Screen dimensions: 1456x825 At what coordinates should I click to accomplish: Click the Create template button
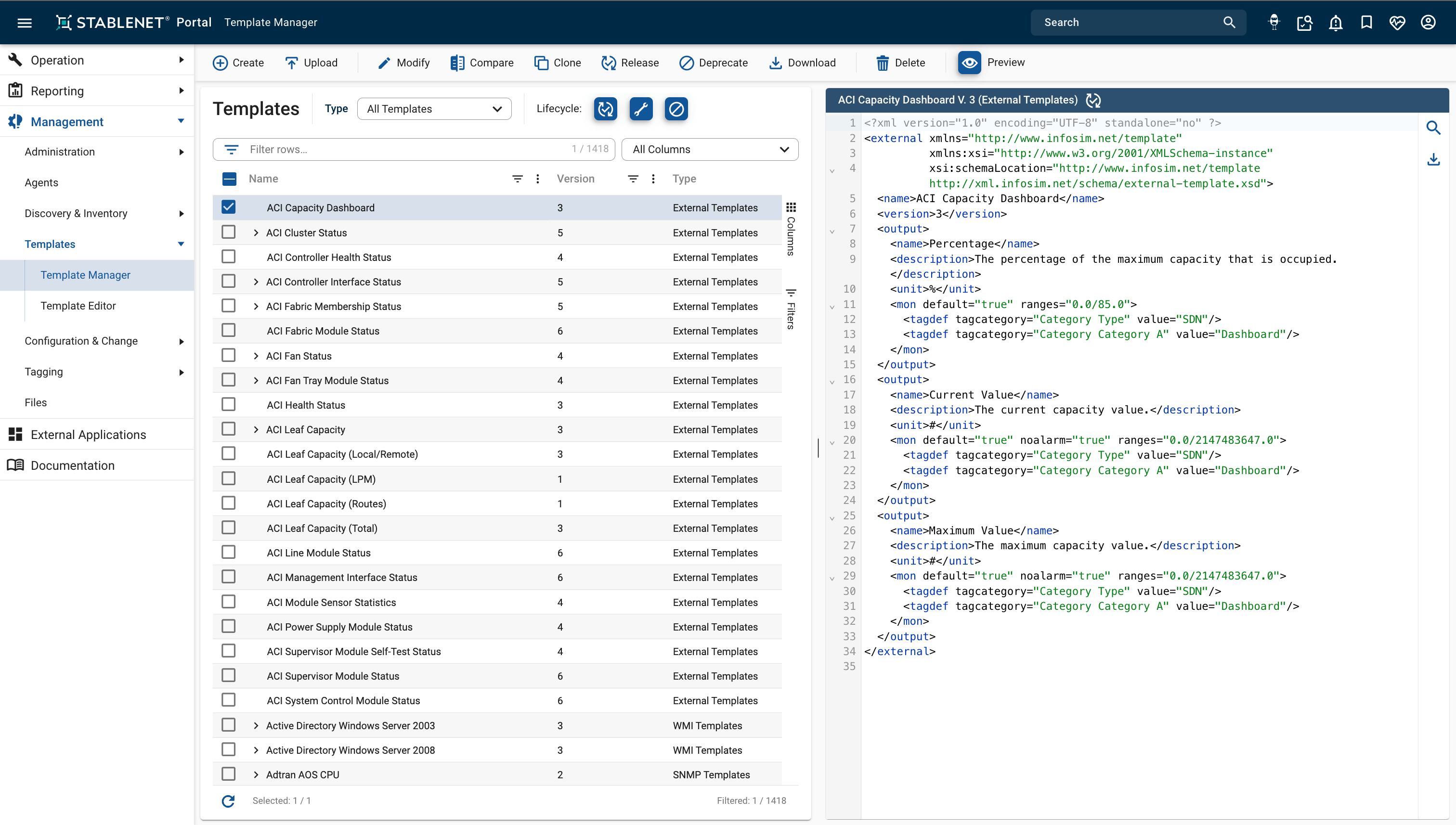click(x=238, y=63)
